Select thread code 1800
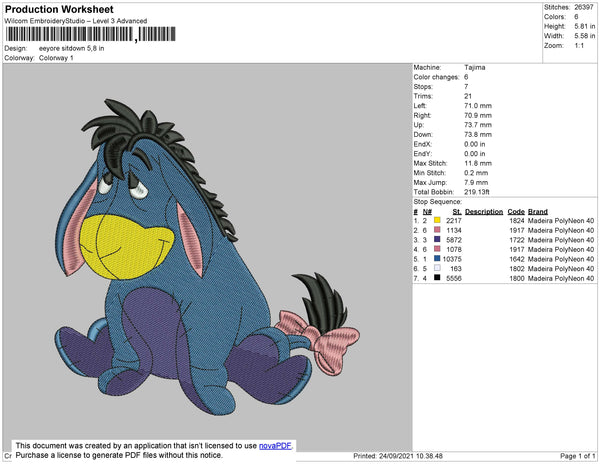This screenshot has width=600, height=464. (x=517, y=278)
